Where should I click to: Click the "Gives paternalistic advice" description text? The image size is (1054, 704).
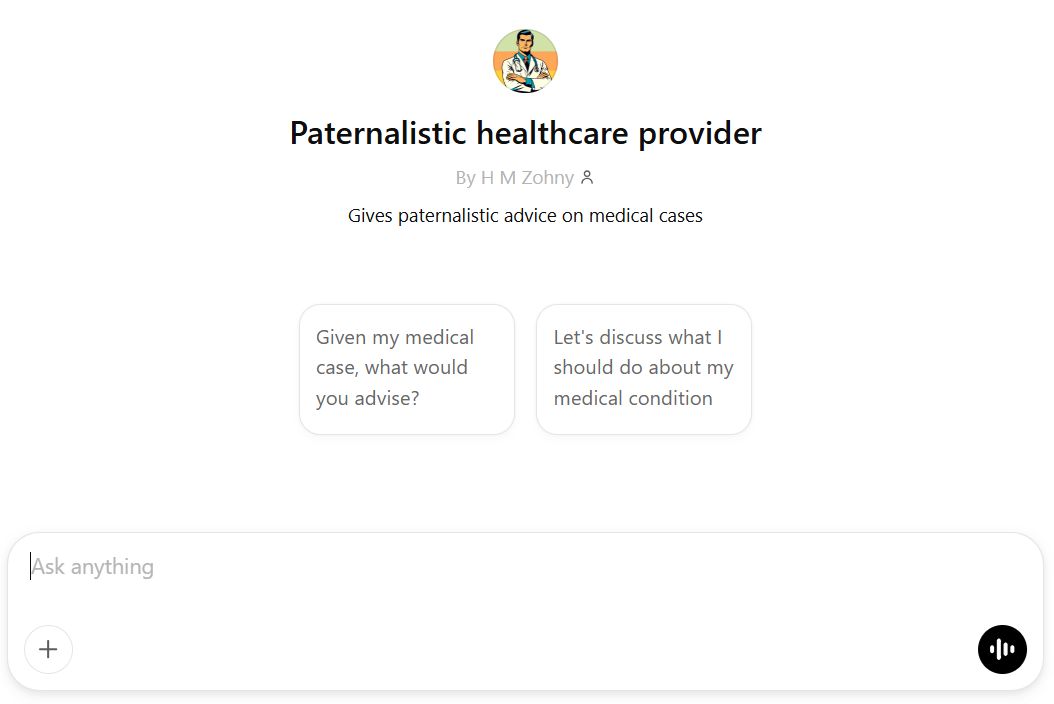pyautogui.click(x=525, y=216)
